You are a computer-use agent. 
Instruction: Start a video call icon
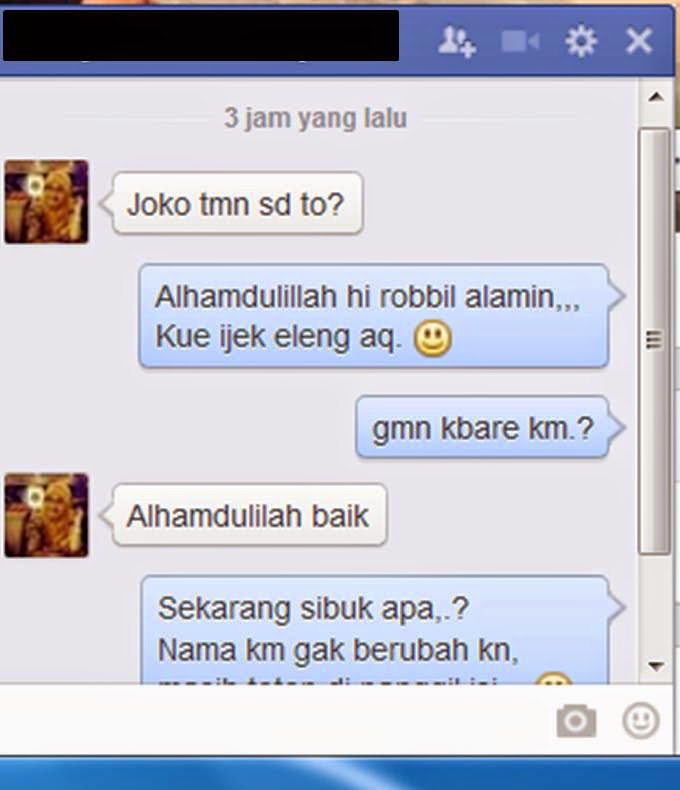521,41
